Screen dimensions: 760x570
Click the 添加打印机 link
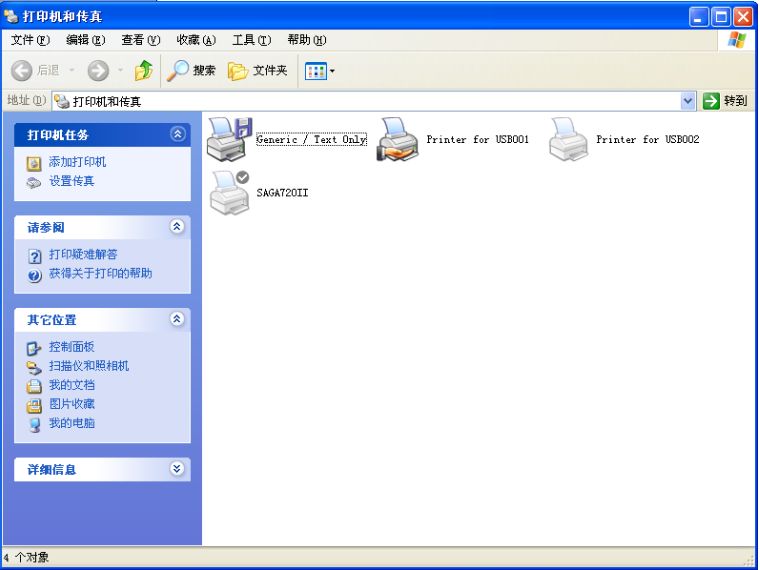pos(77,162)
